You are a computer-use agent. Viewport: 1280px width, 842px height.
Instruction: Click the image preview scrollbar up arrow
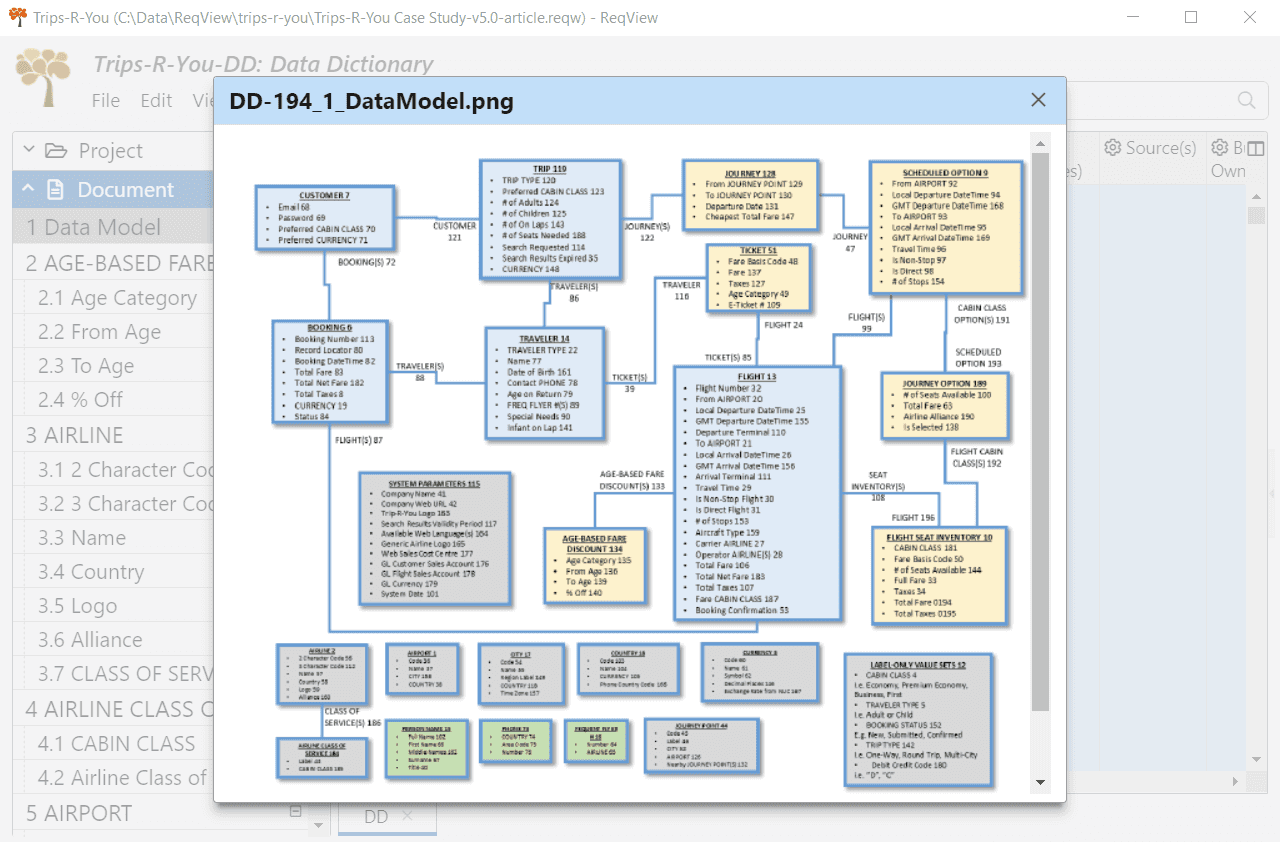point(1040,143)
